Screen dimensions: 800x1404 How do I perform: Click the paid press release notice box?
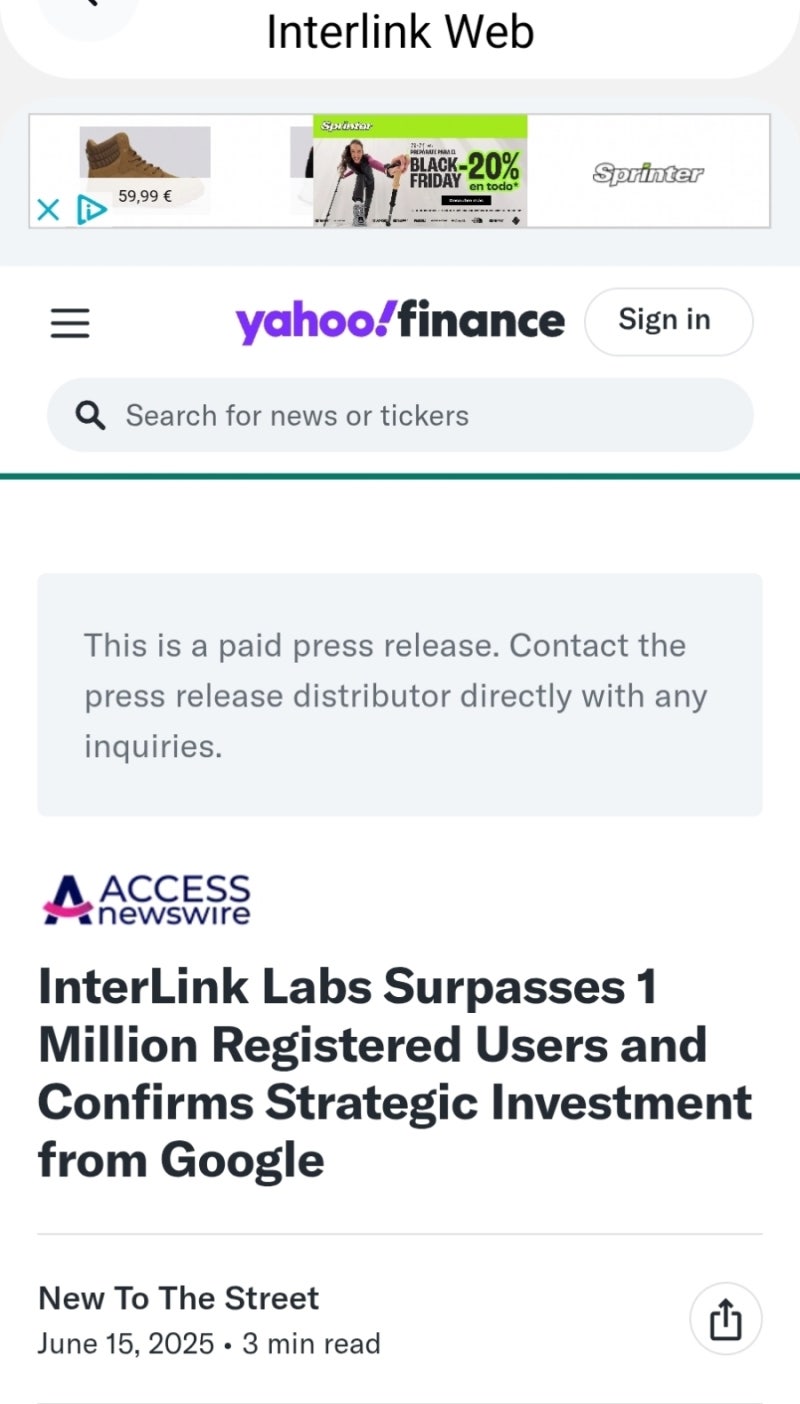point(400,694)
